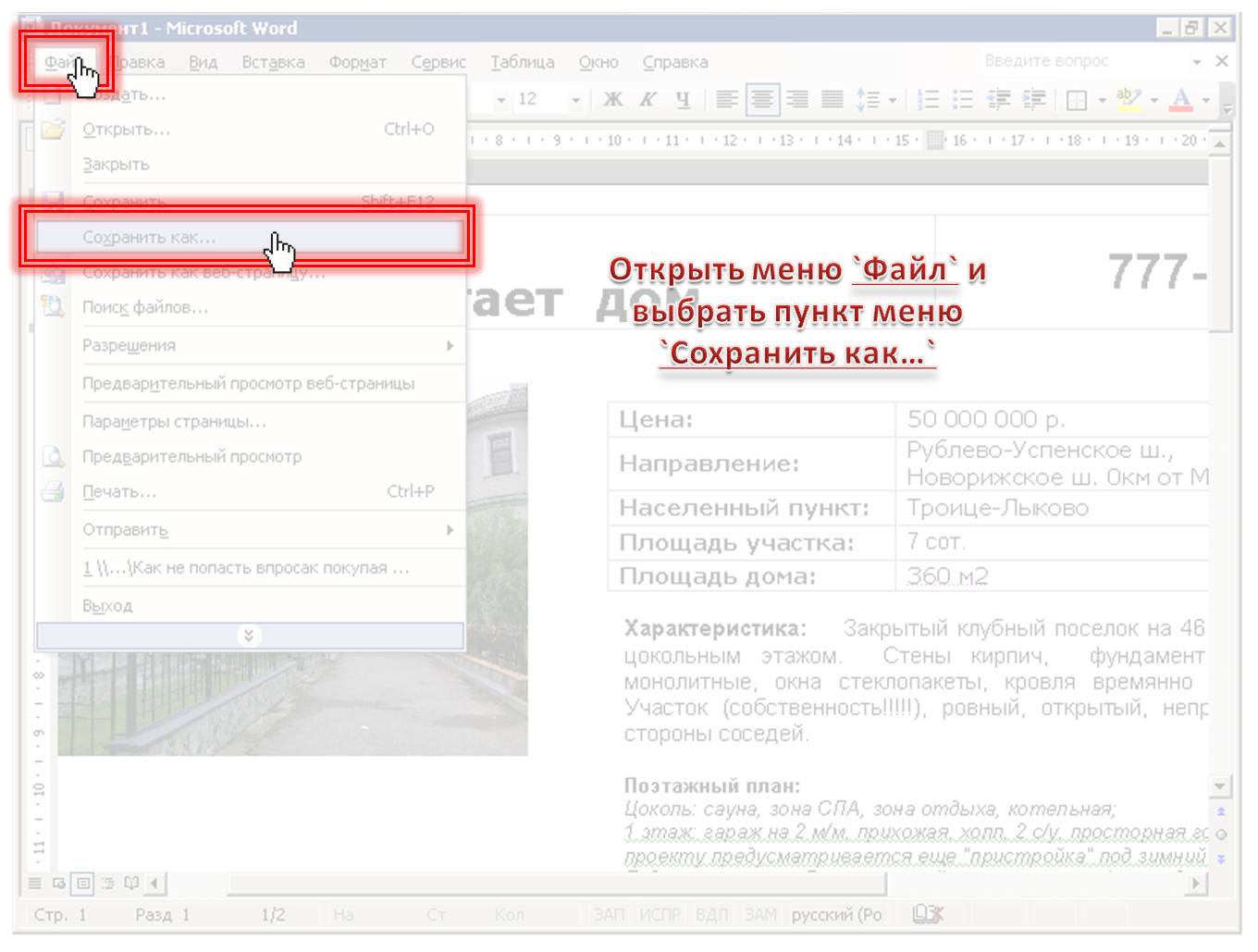Viewport: 1258px width, 952px height.
Task: Open borders dropdown arrow
Action: coord(1102,99)
